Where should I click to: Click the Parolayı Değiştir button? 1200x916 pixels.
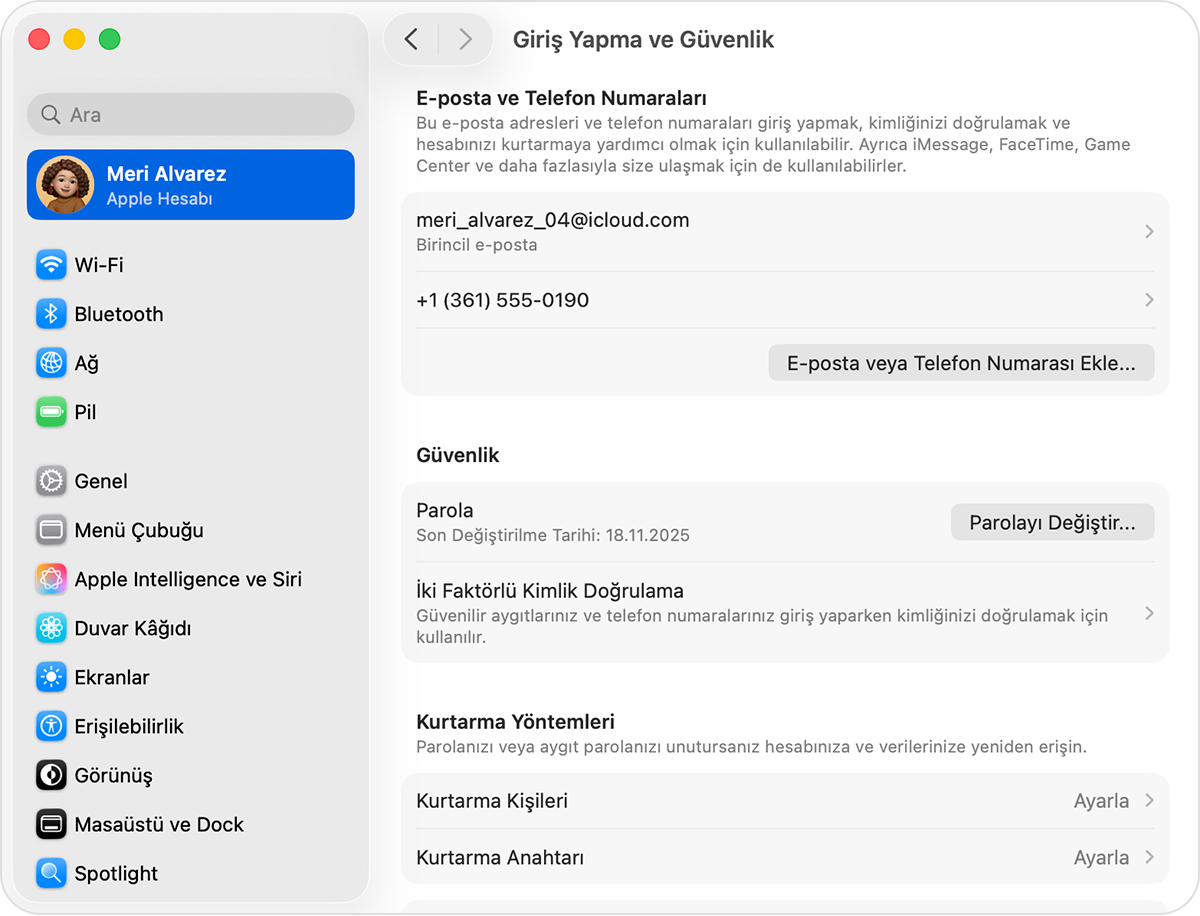pos(1051,521)
